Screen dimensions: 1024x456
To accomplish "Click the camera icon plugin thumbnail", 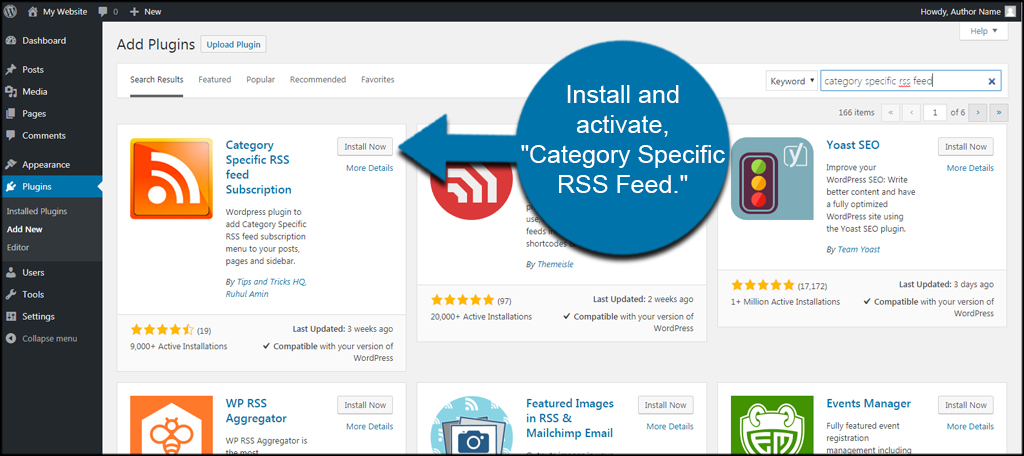I will (472, 425).
